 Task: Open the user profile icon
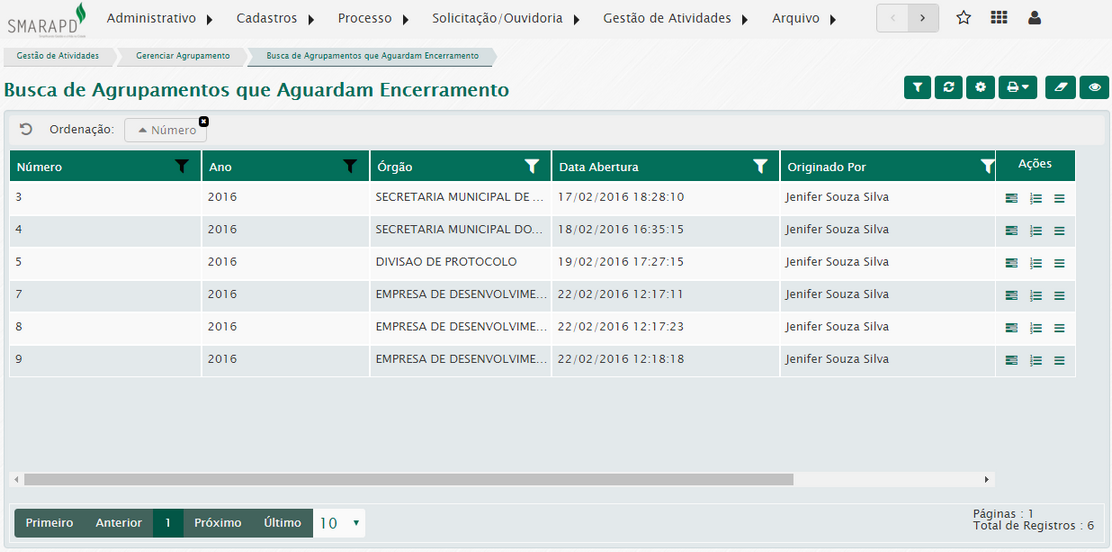click(1034, 18)
